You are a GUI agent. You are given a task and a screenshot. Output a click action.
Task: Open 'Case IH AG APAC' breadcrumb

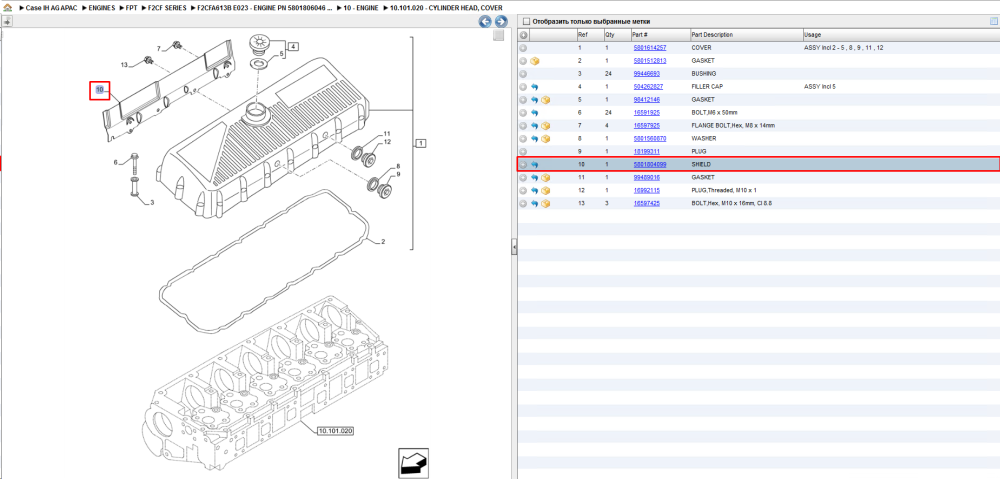click(x=51, y=8)
